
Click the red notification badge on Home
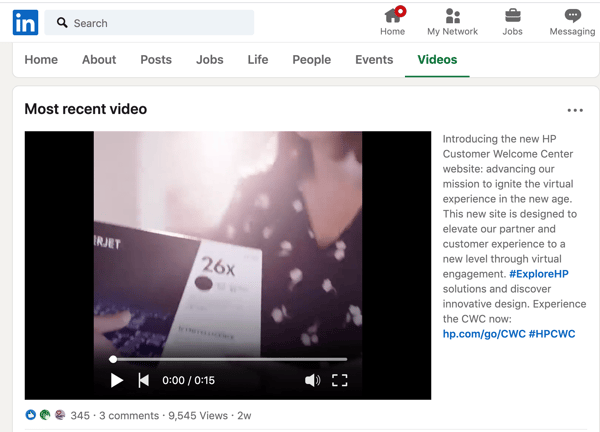(x=400, y=11)
